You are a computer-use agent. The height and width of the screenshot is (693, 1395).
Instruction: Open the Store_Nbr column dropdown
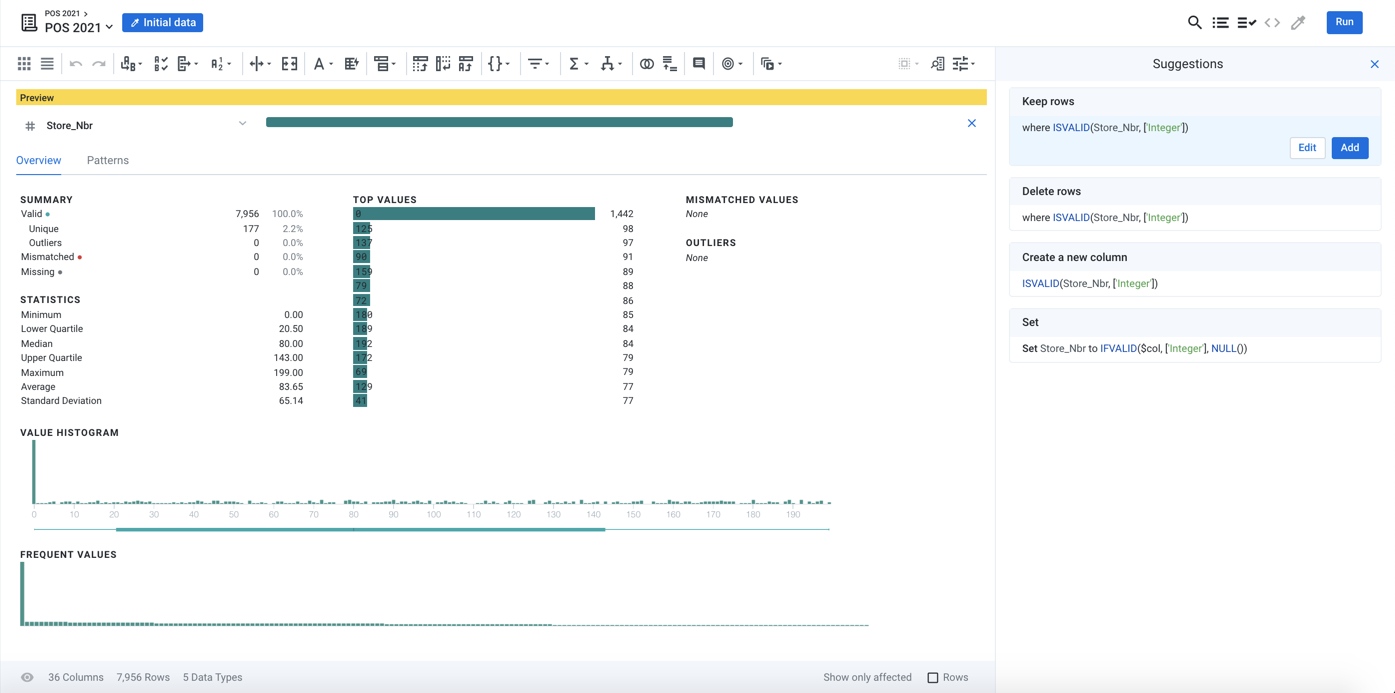tap(242, 124)
